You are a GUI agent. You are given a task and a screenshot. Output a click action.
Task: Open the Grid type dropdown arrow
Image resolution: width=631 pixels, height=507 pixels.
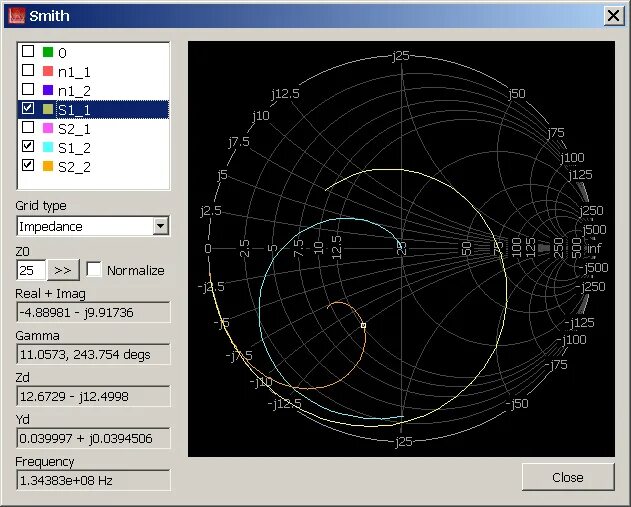pos(161,226)
